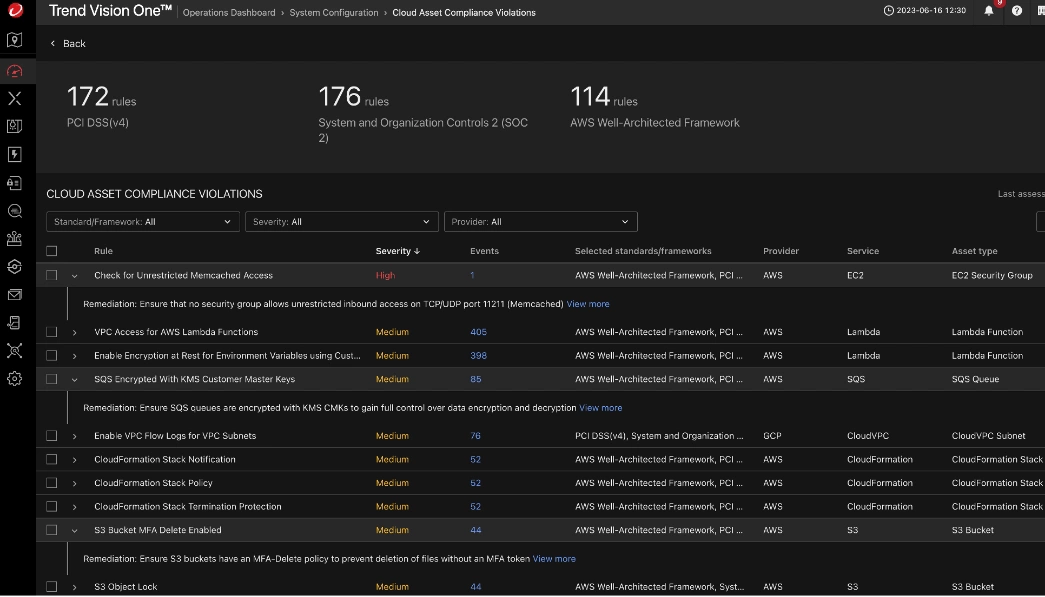The height and width of the screenshot is (597, 1045).
Task: Open notifications bell icon
Action: pyautogui.click(x=989, y=11)
